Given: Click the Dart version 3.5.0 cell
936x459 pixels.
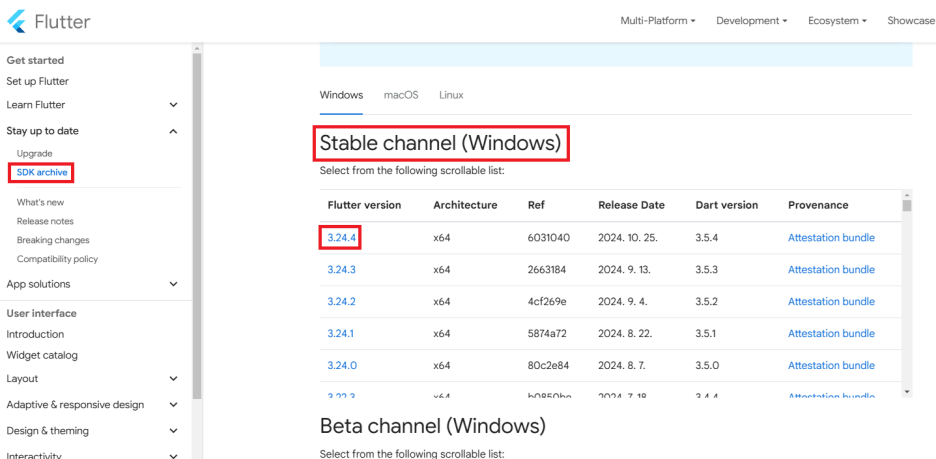Looking at the screenshot, I should click(707, 365).
